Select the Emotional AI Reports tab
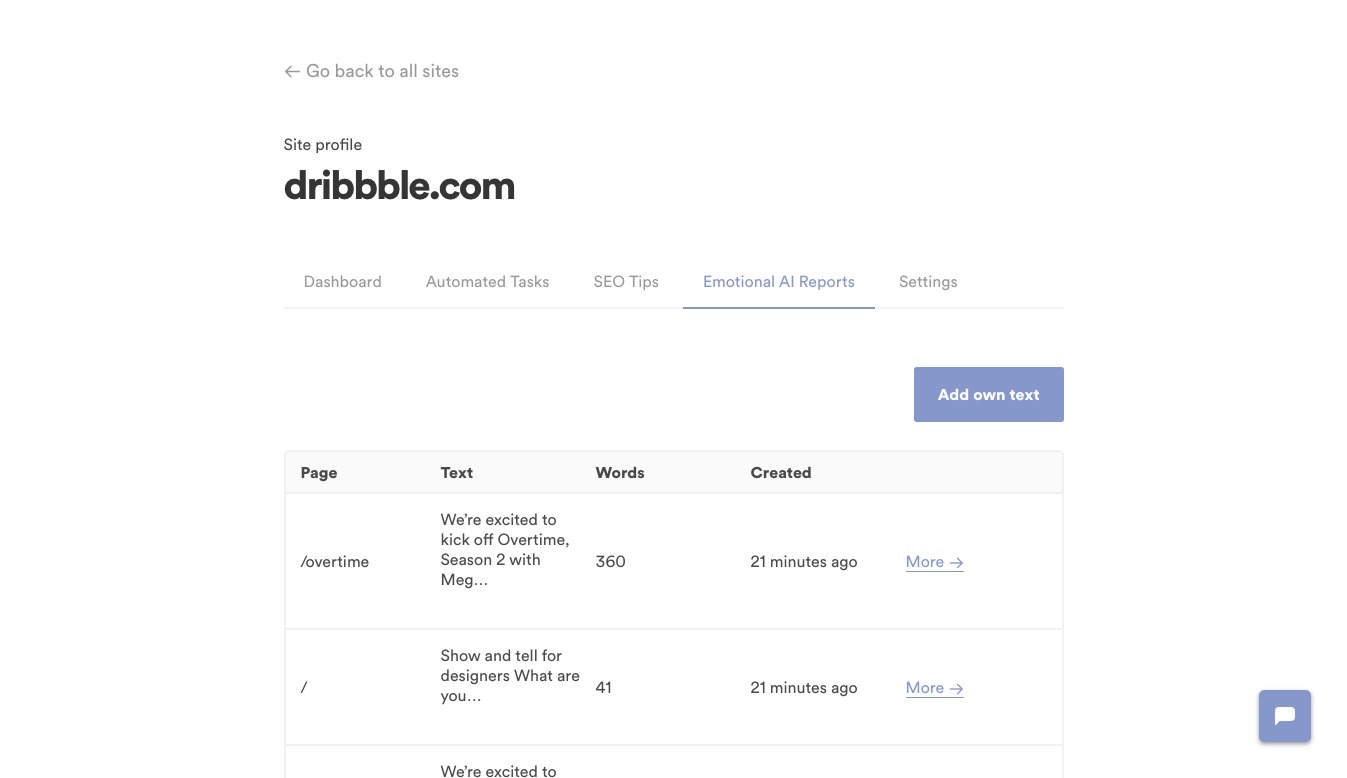 point(779,282)
